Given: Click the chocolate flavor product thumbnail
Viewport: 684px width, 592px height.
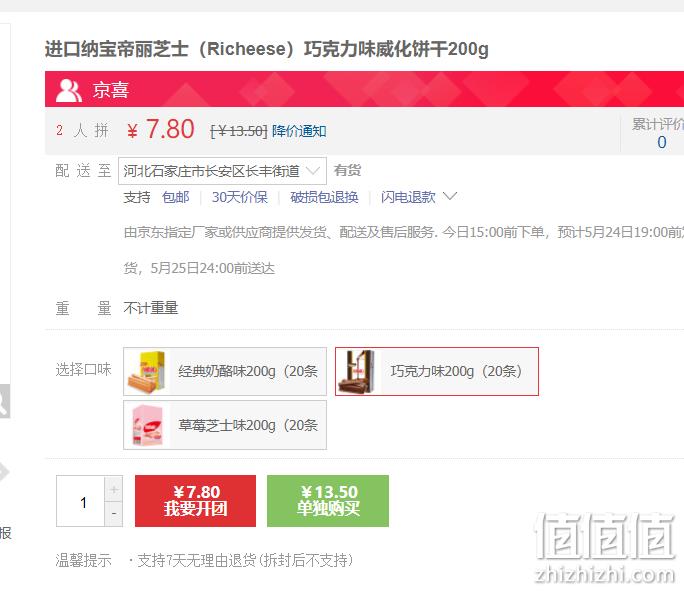Looking at the screenshot, I should [359, 372].
